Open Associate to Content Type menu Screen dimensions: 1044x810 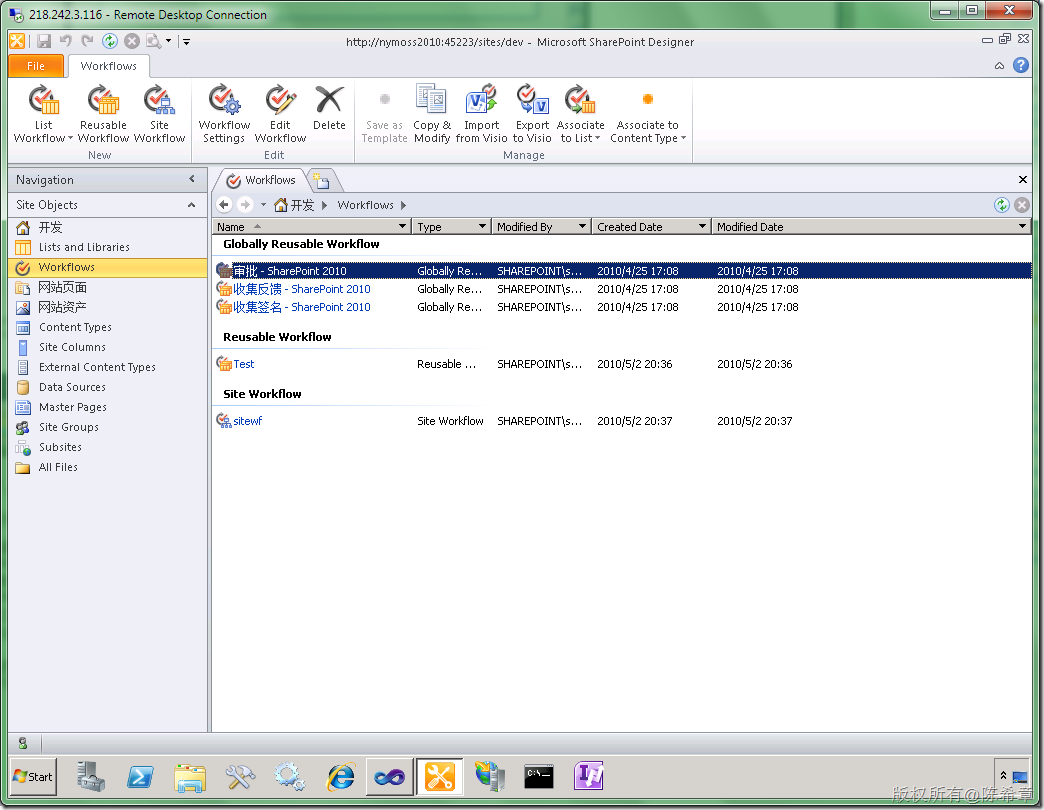click(647, 113)
